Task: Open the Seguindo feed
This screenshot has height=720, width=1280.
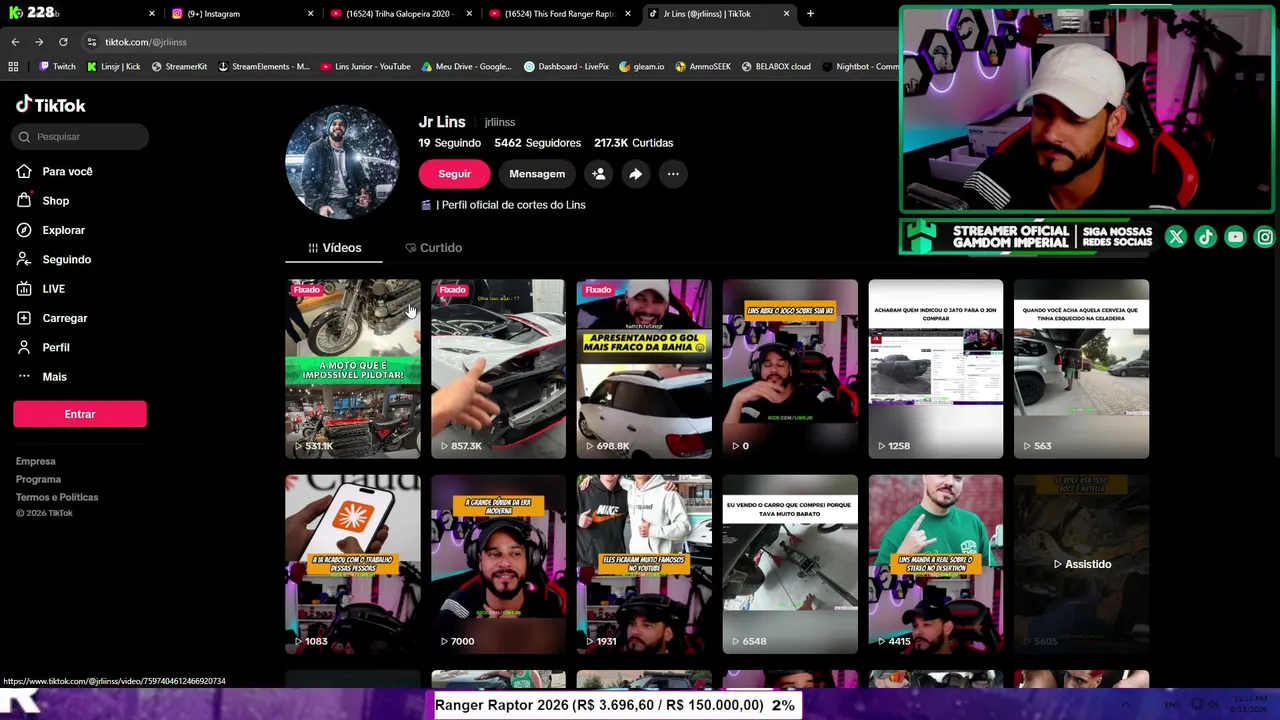Action: (54, 259)
